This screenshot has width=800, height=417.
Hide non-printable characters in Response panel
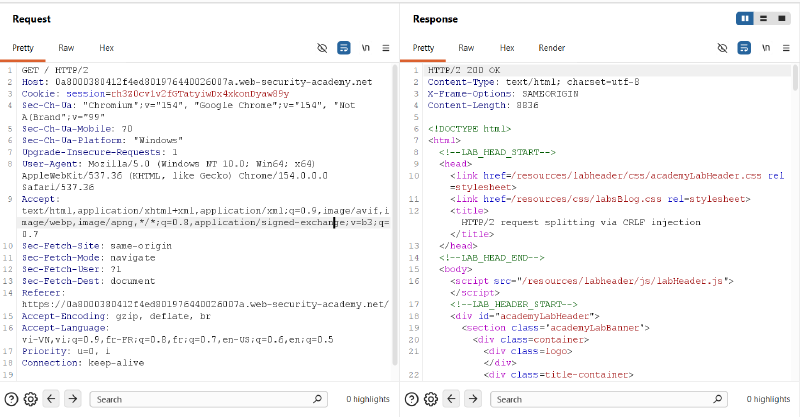tap(722, 48)
